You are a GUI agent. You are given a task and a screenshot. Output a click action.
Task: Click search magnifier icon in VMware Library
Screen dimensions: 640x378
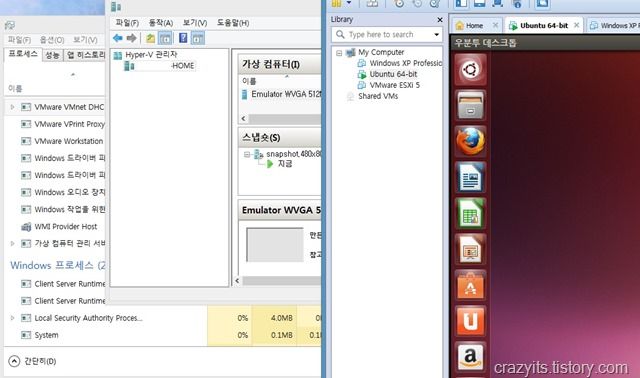(x=340, y=35)
